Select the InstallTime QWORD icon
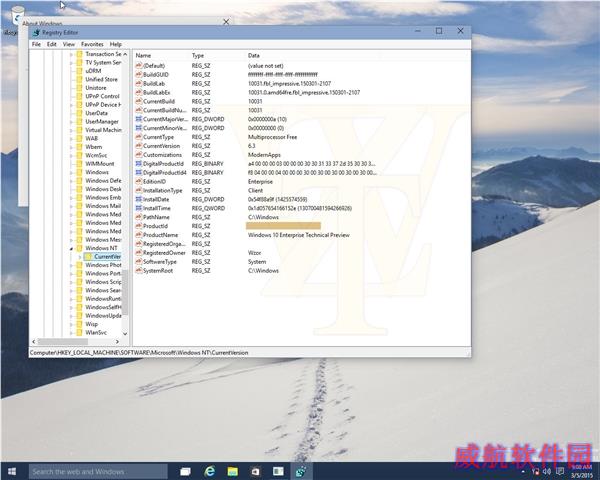The height and width of the screenshot is (480, 600). click(x=139, y=208)
